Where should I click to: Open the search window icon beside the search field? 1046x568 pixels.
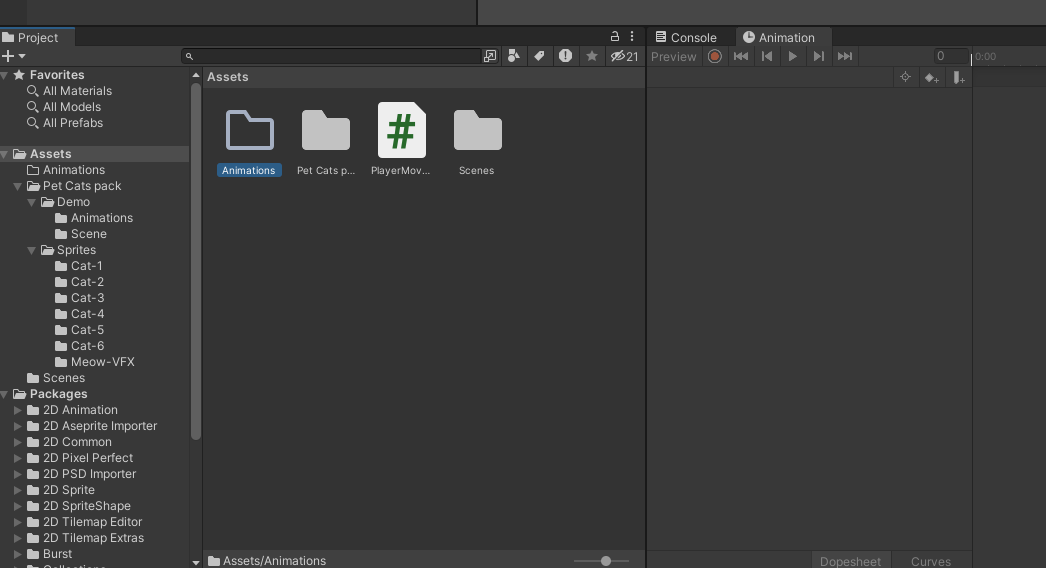[x=490, y=56]
